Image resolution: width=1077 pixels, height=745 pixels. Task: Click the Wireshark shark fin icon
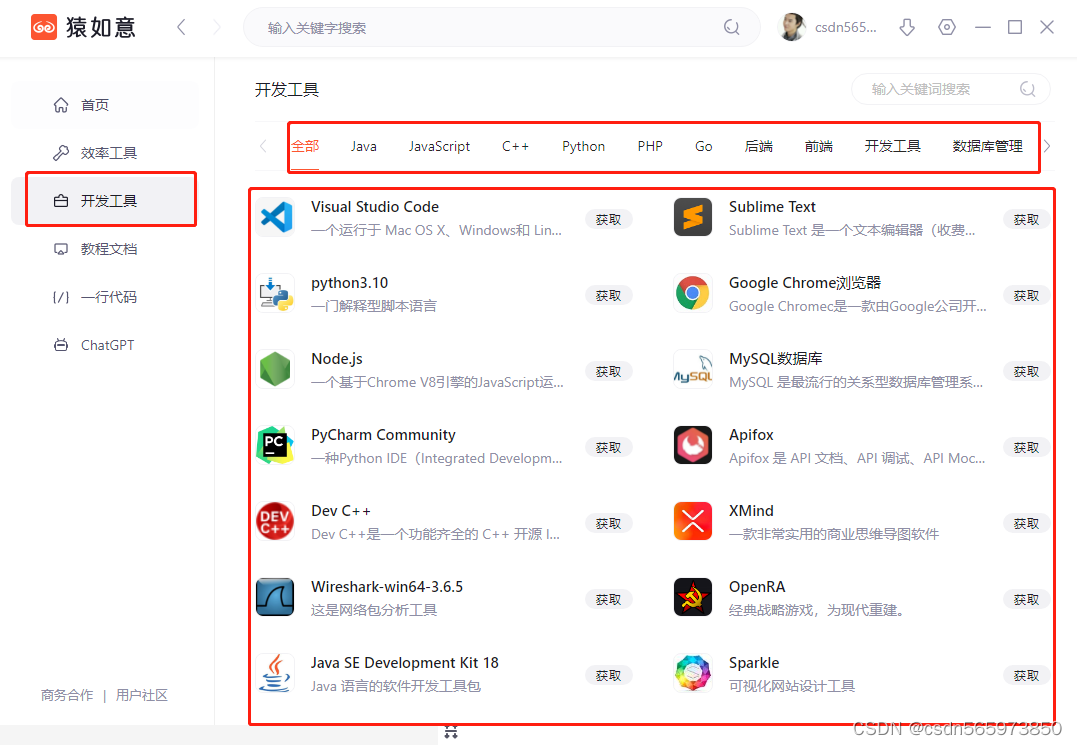coord(275,597)
